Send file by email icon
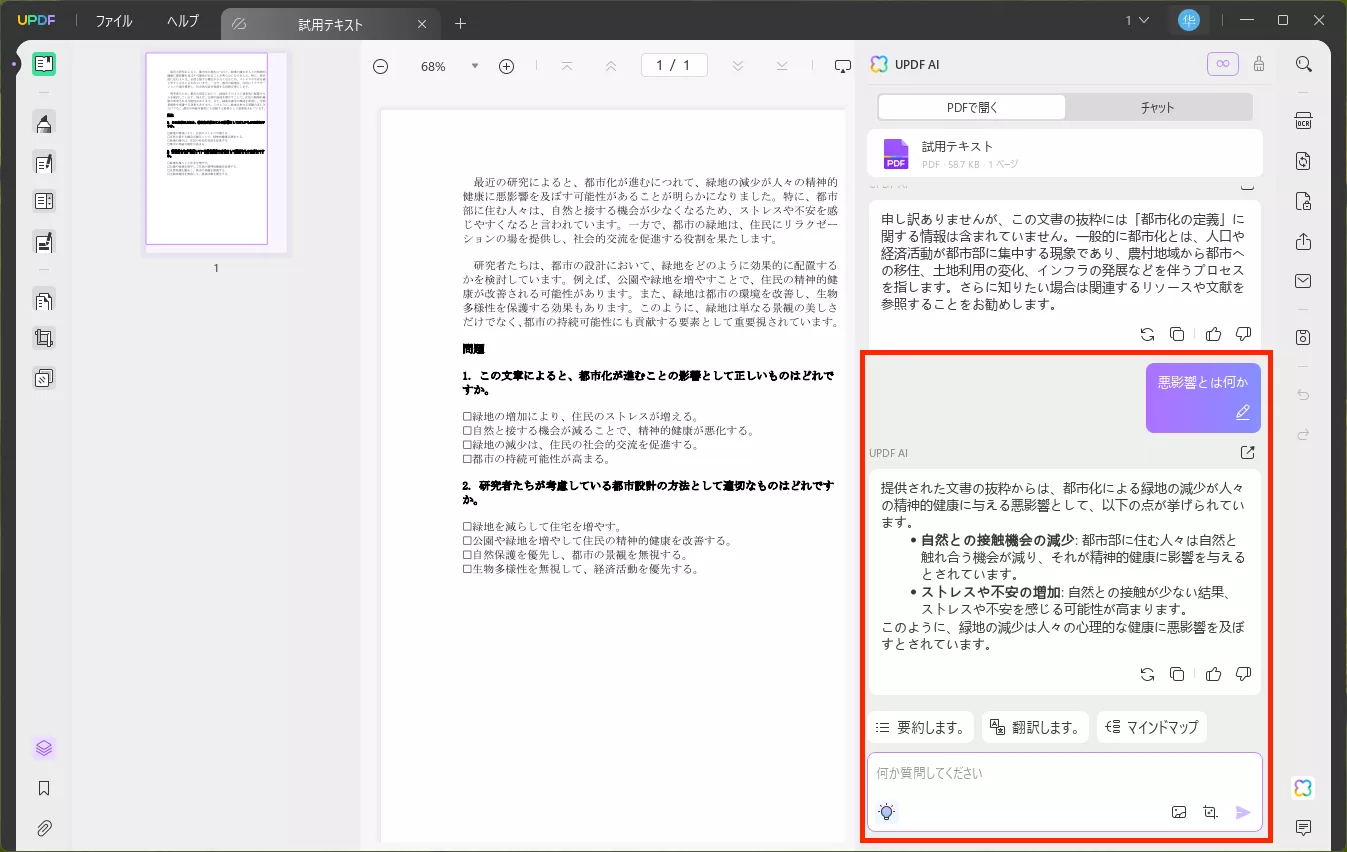This screenshot has width=1347, height=852. (1303, 281)
